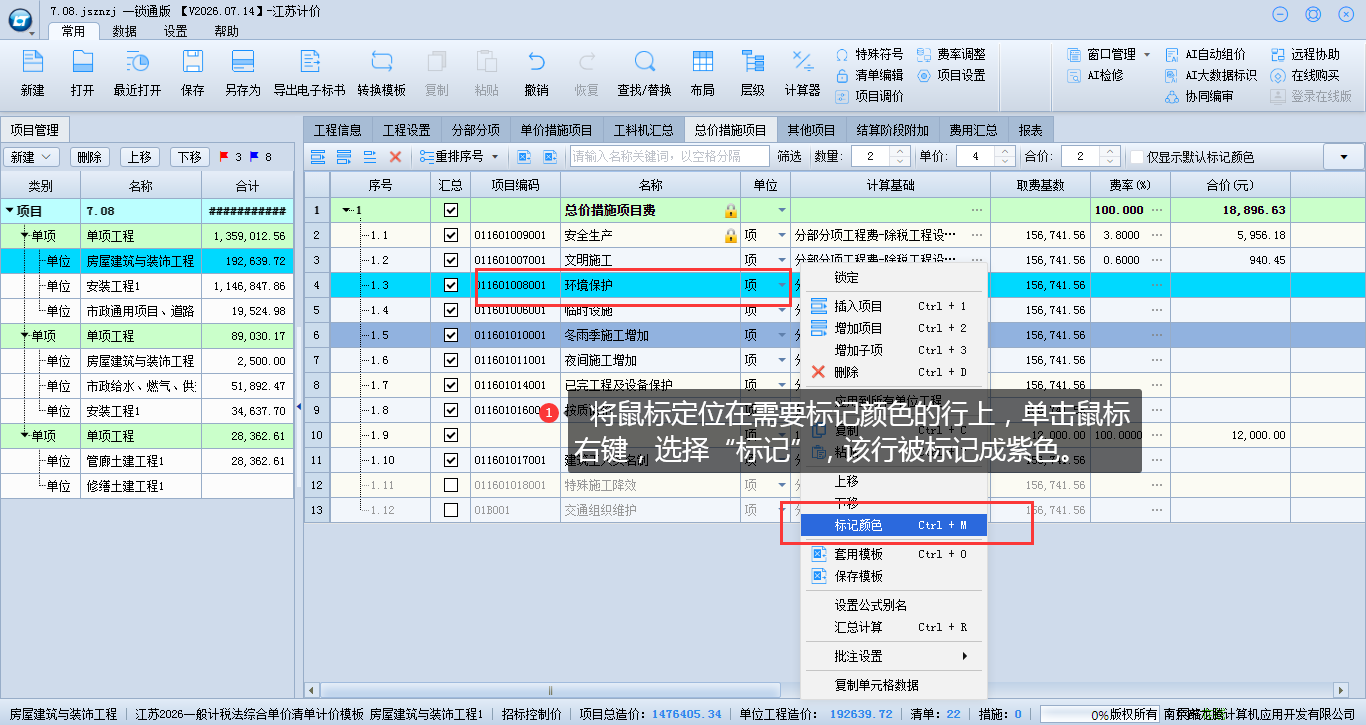1366x725 pixels.
Task: Collapse the 28,362.61 单项工程 node
Action: click(25, 436)
